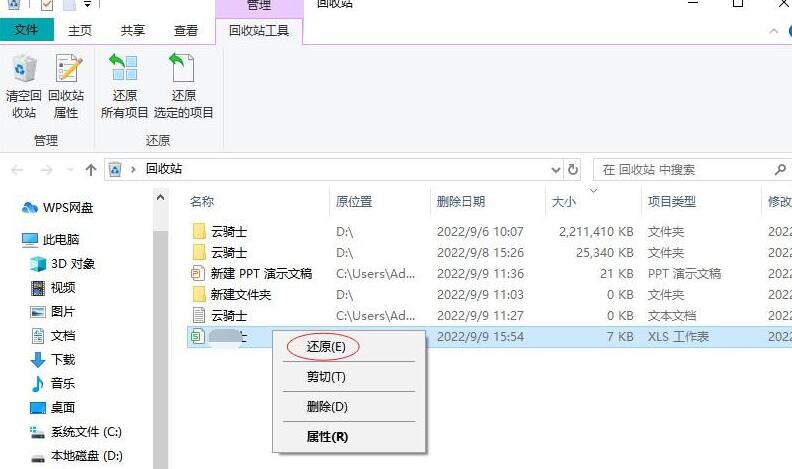Viewport: 792px width, 469px height.
Task: Click the Up arrow navigation icon
Action: [91, 170]
